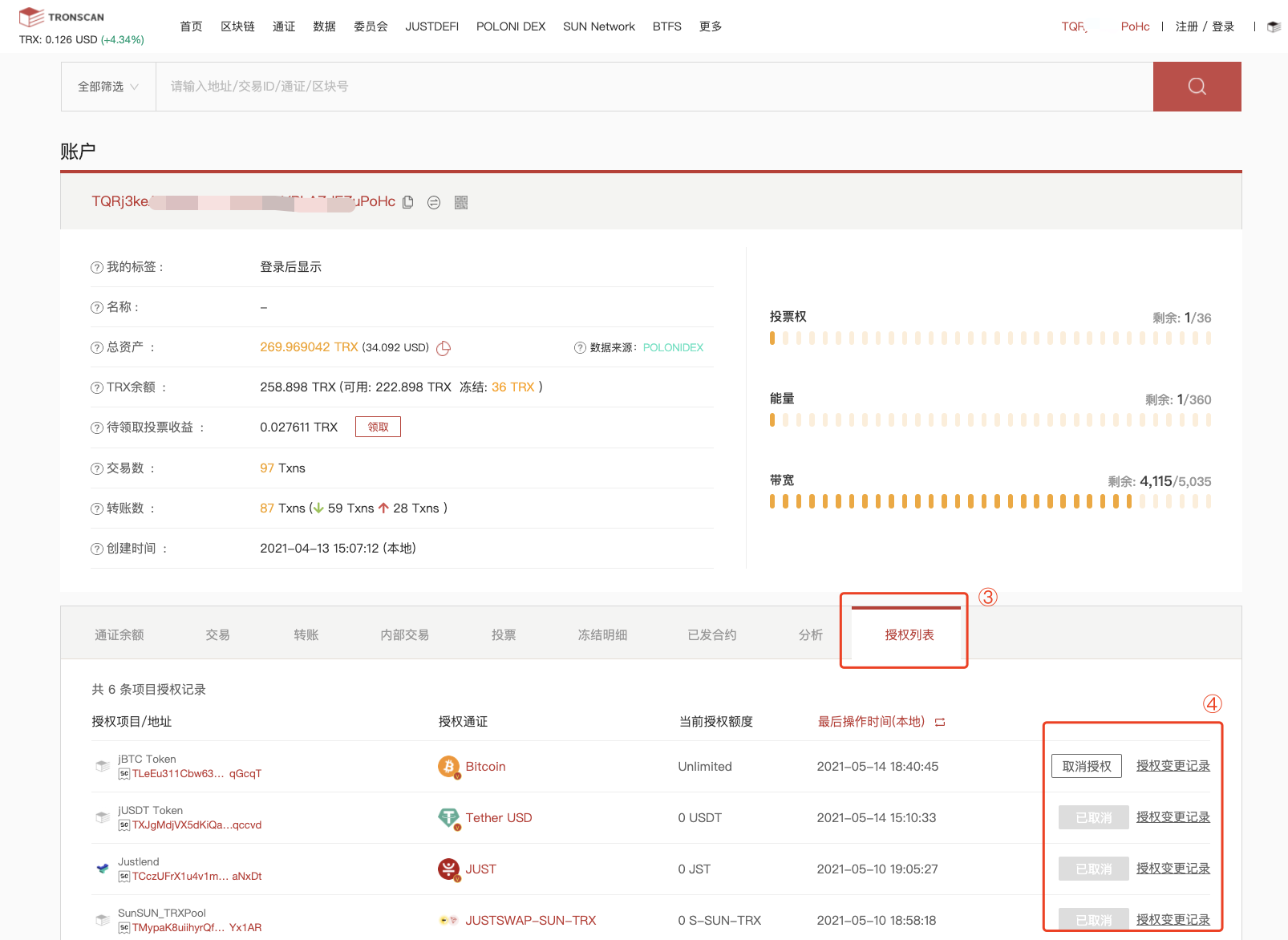This screenshot has width=1288, height=940.
Task: Open the address QR code icon
Action: click(461, 202)
